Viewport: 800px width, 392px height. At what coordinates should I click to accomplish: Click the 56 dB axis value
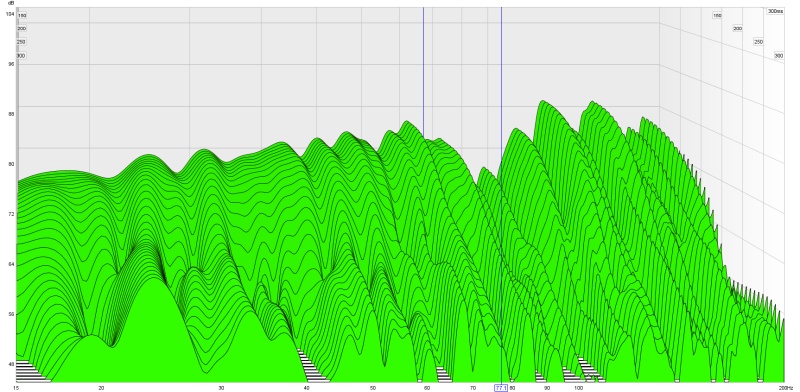tap(11, 314)
